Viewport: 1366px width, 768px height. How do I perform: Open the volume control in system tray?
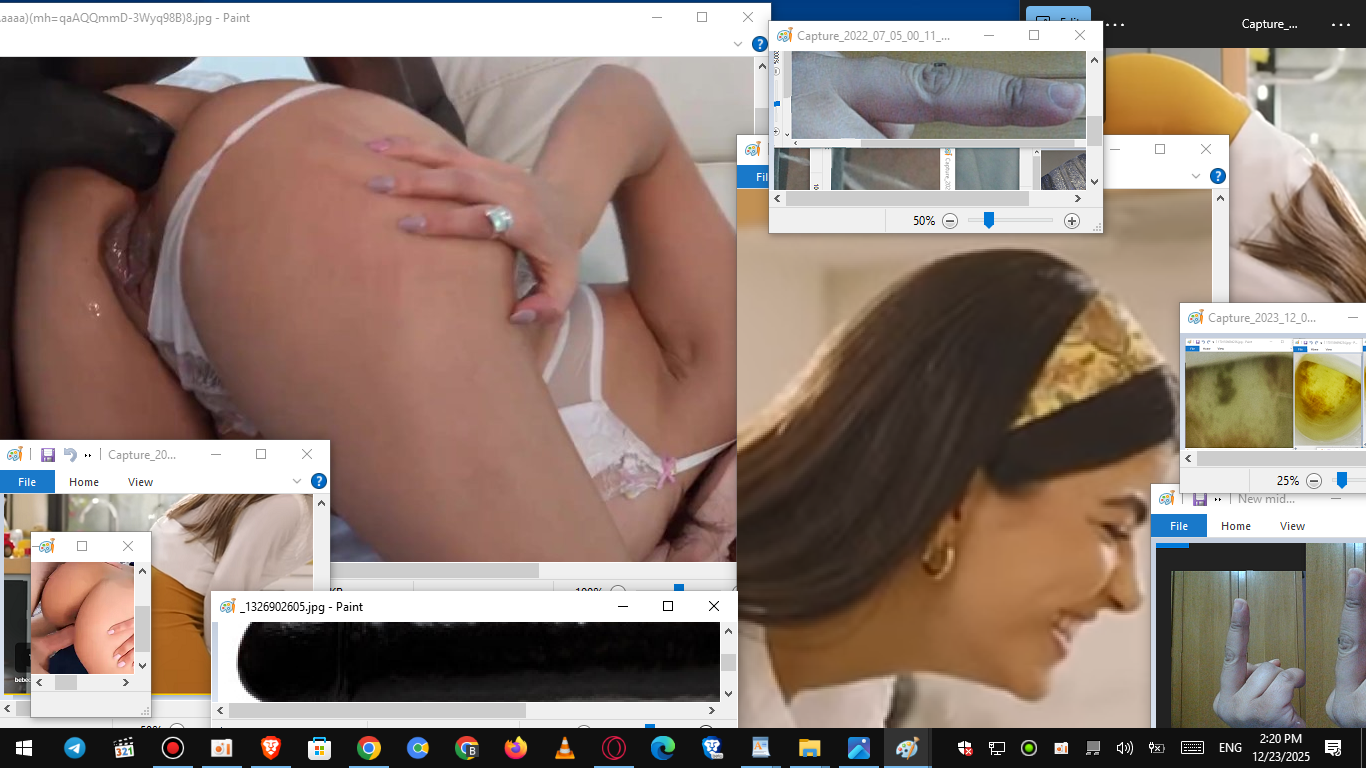pyautogui.click(x=1124, y=748)
